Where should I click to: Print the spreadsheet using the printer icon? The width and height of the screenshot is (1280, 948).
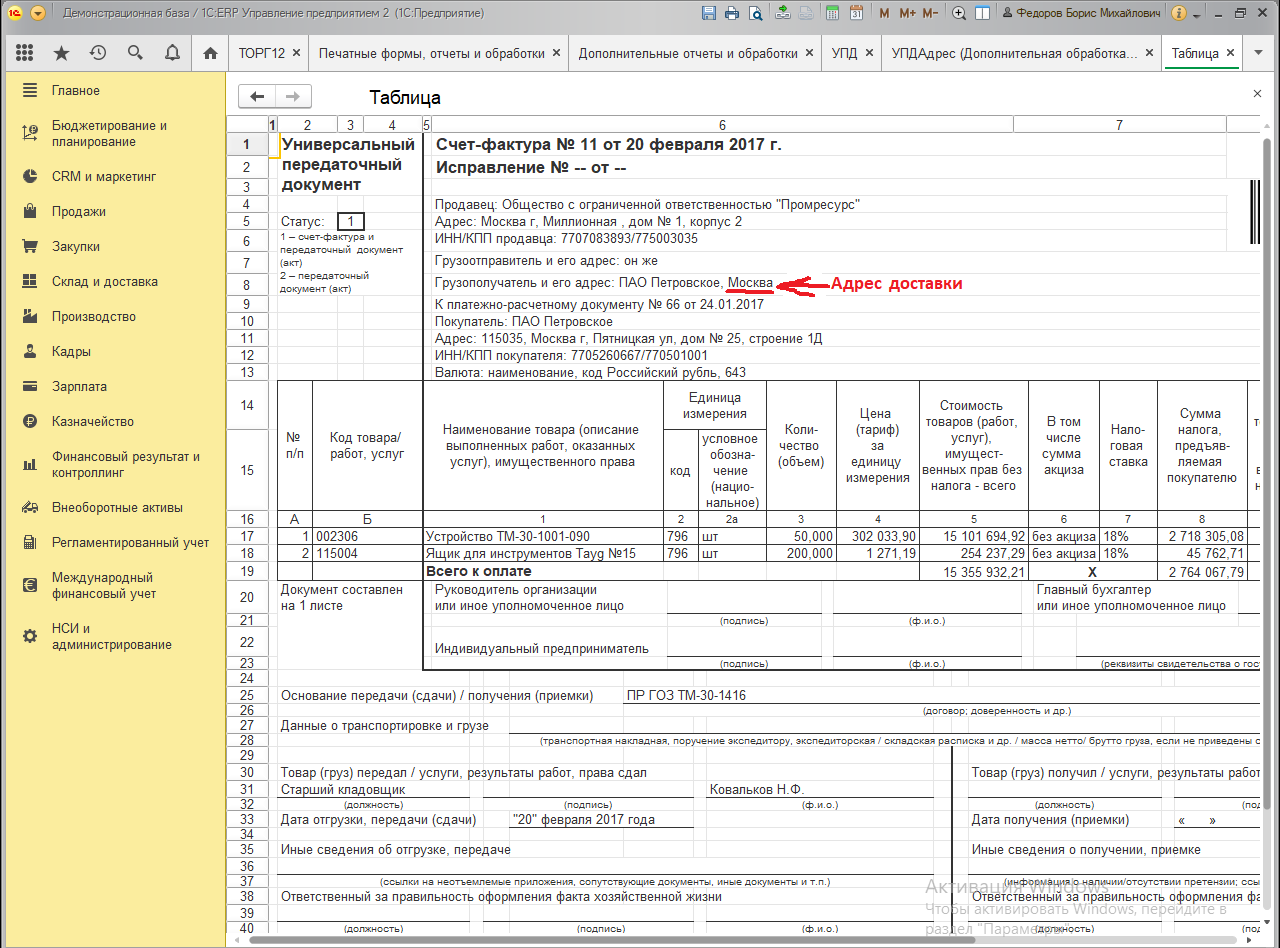pyautogui.click(x=732, y=13)
